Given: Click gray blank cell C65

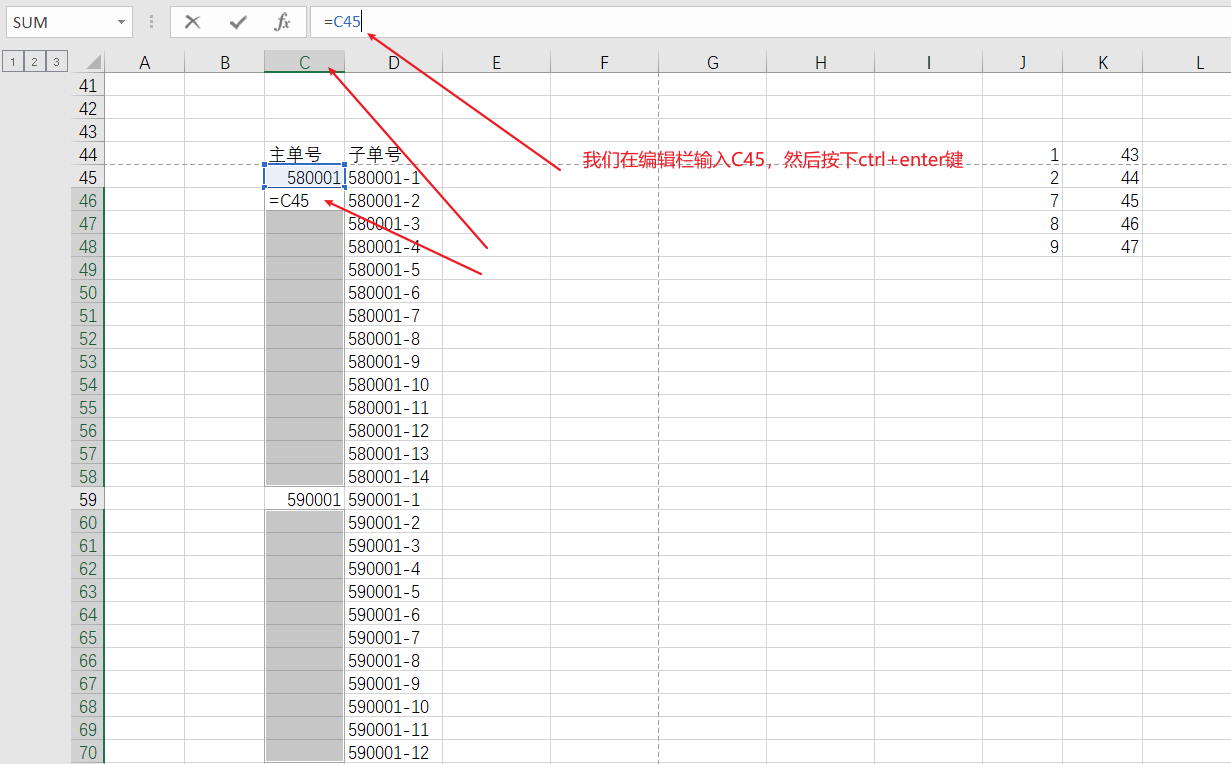Looking at the screenshot, I should [305, 637].
